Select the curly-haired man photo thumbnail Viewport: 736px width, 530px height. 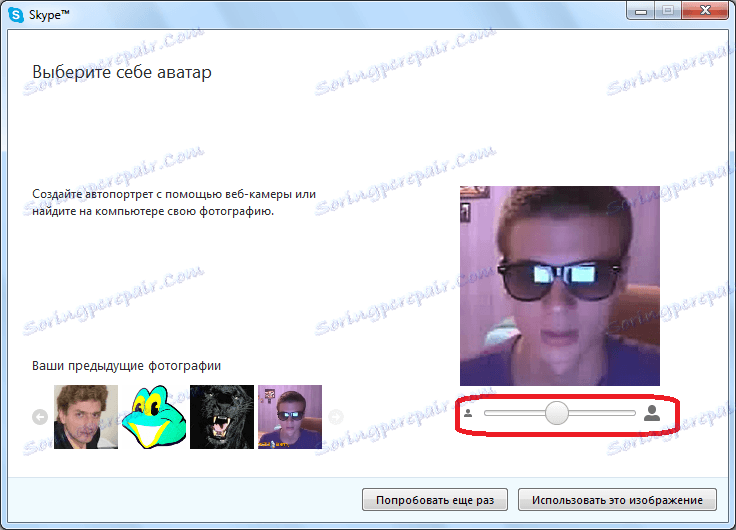86,417
